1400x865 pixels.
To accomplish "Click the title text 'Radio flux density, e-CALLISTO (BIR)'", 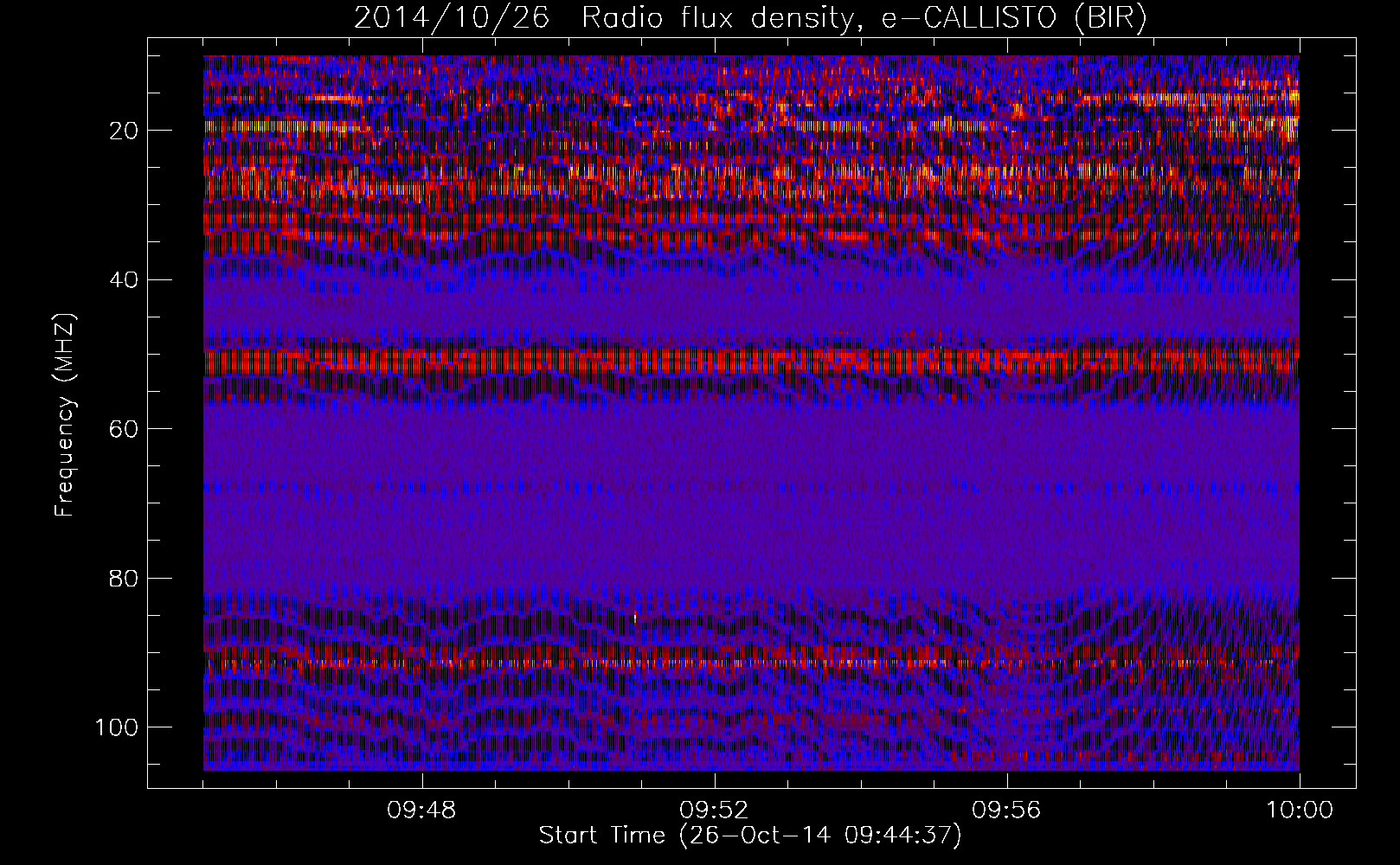I will point(864,18).
